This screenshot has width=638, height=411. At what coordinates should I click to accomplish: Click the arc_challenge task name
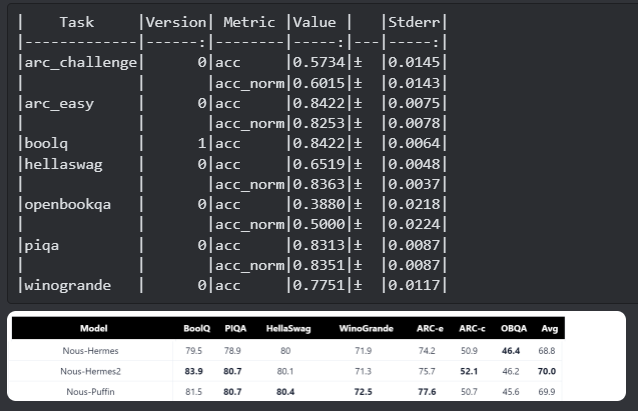click(x=81, y=62)
